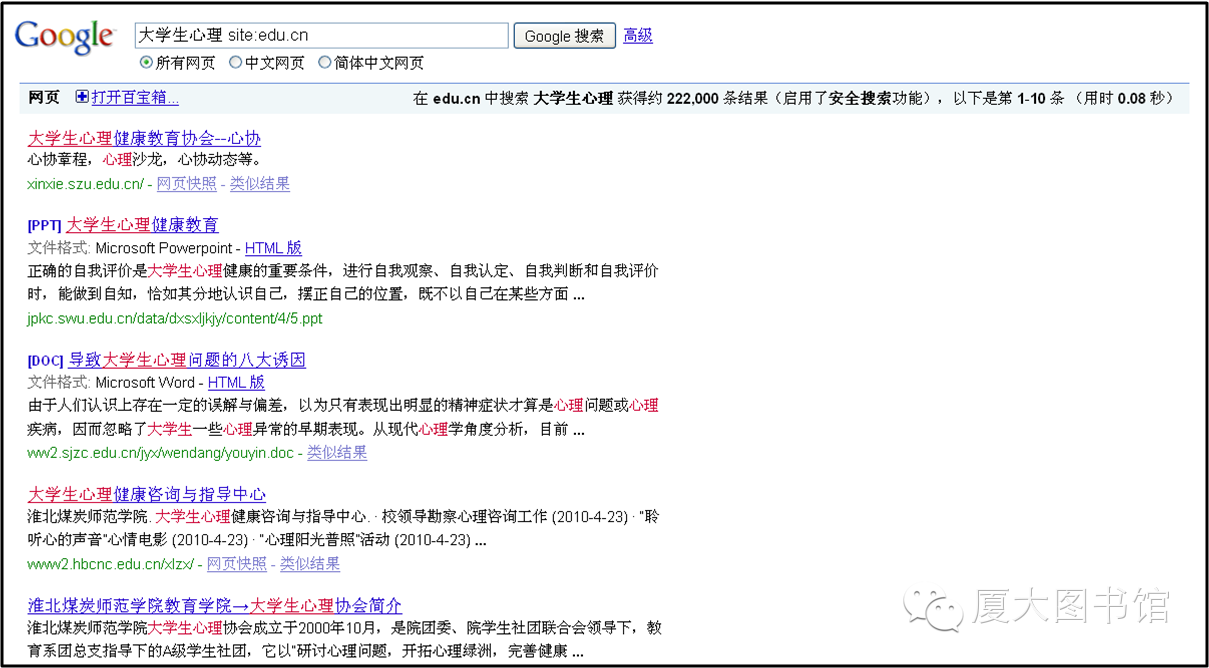Open 类似结果 for www2.hbcnc.edu.cn/xlzx
1209x668 pixels.
tap(310, 563)
